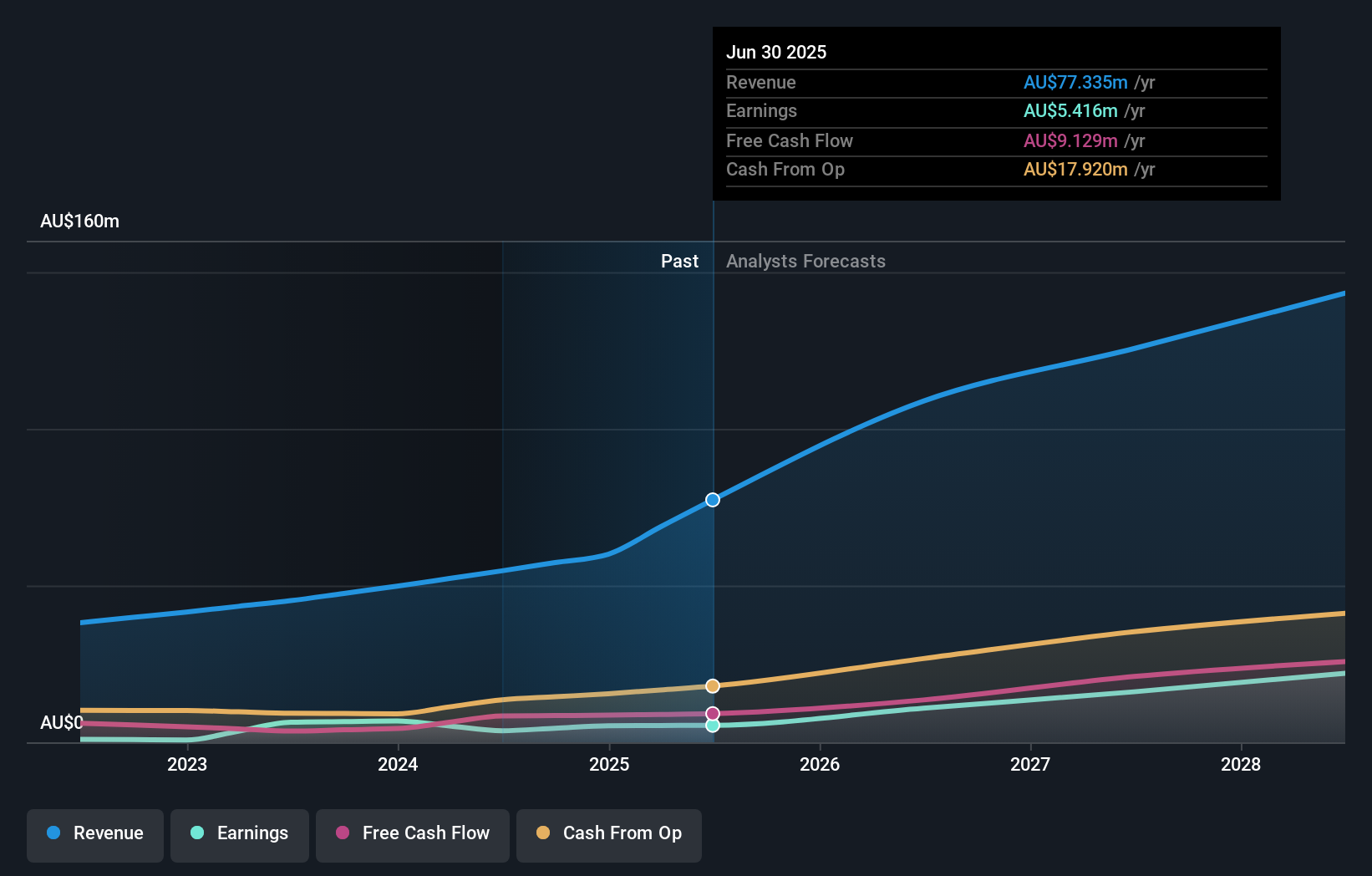Click the 2026 x-axis label
The height and width of the screenshot is (876, 1372).
click(820, 764)
